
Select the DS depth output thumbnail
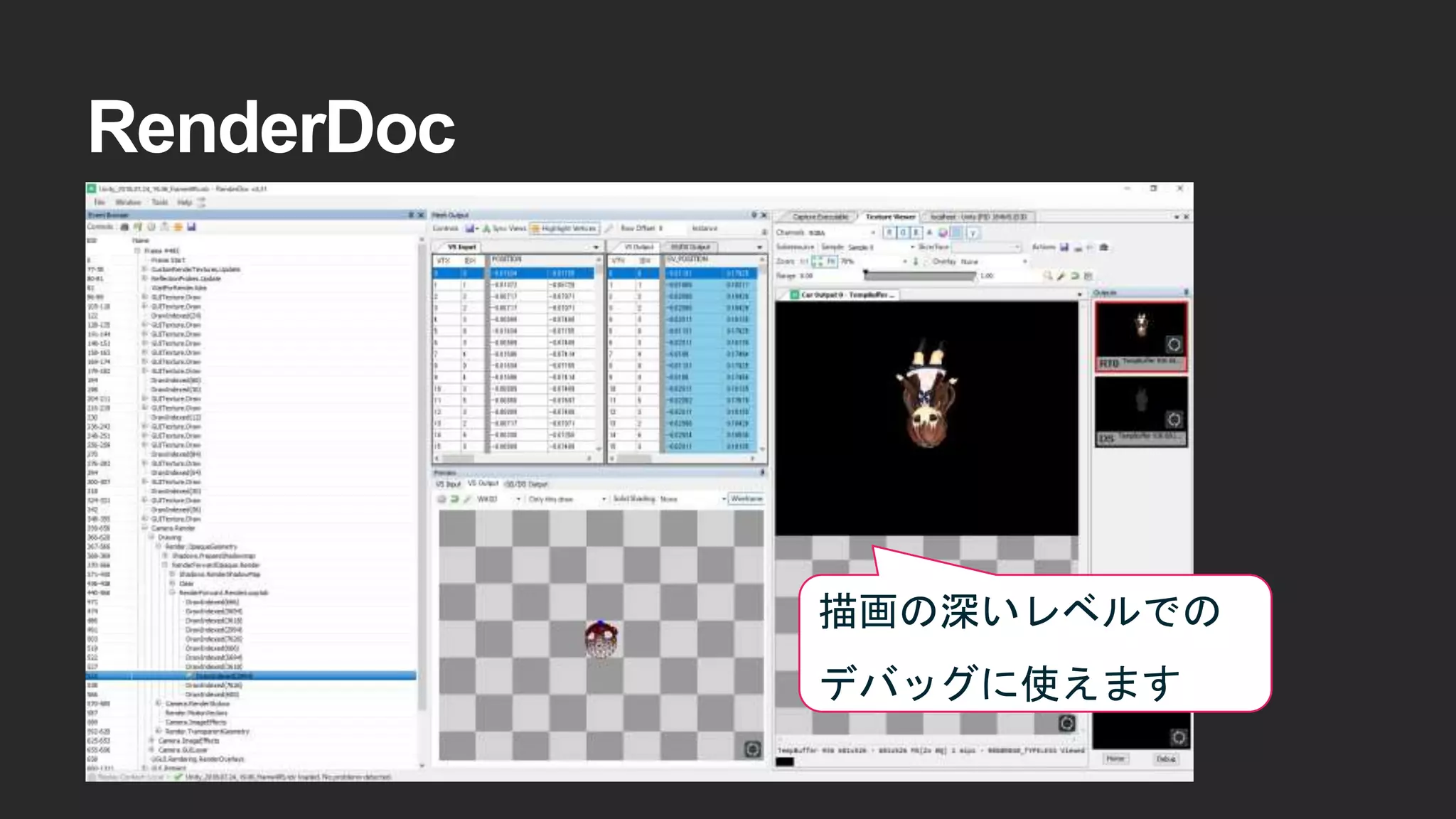click(x=1141, y=411)
